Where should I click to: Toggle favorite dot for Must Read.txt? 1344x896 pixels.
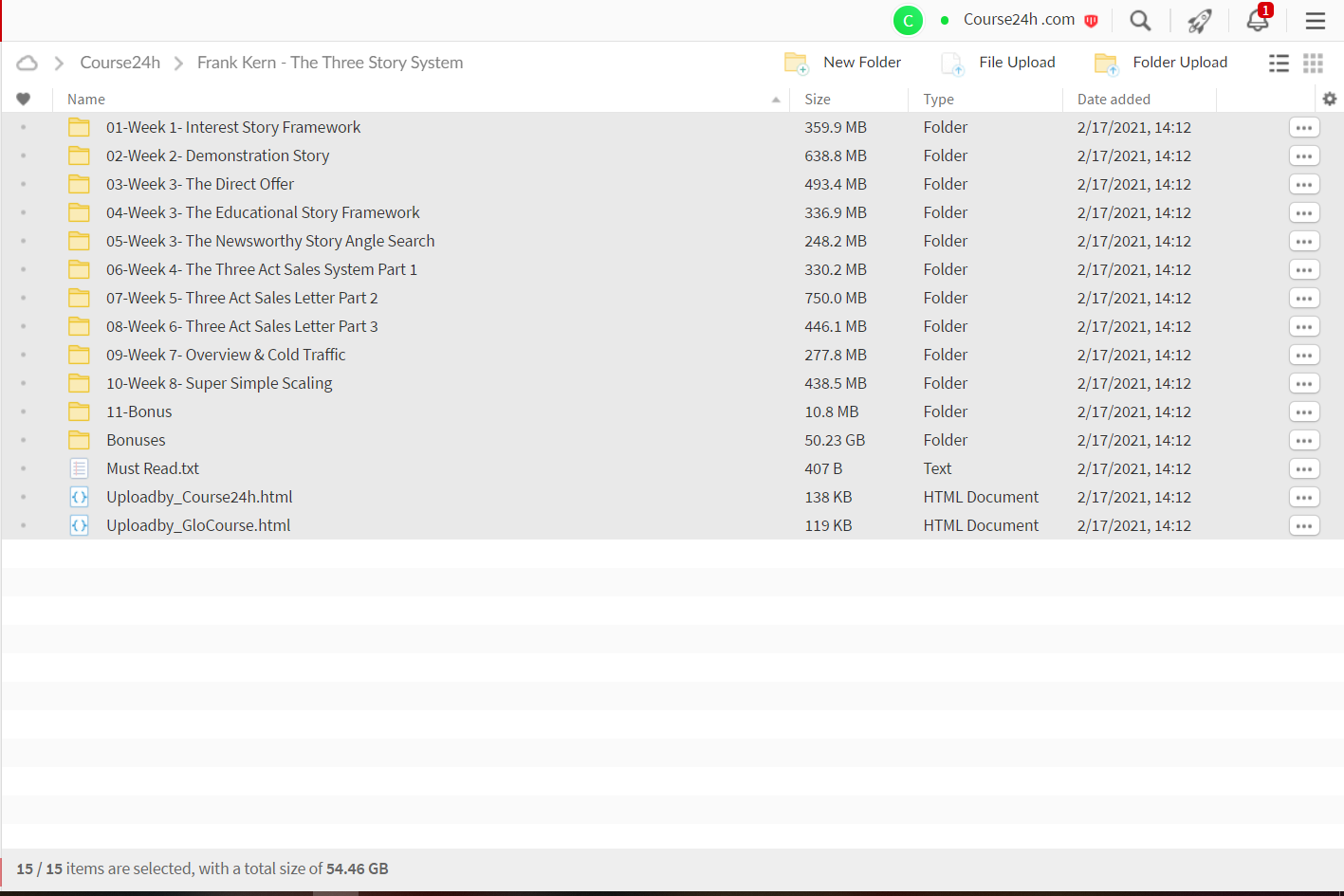click(24, 468)
